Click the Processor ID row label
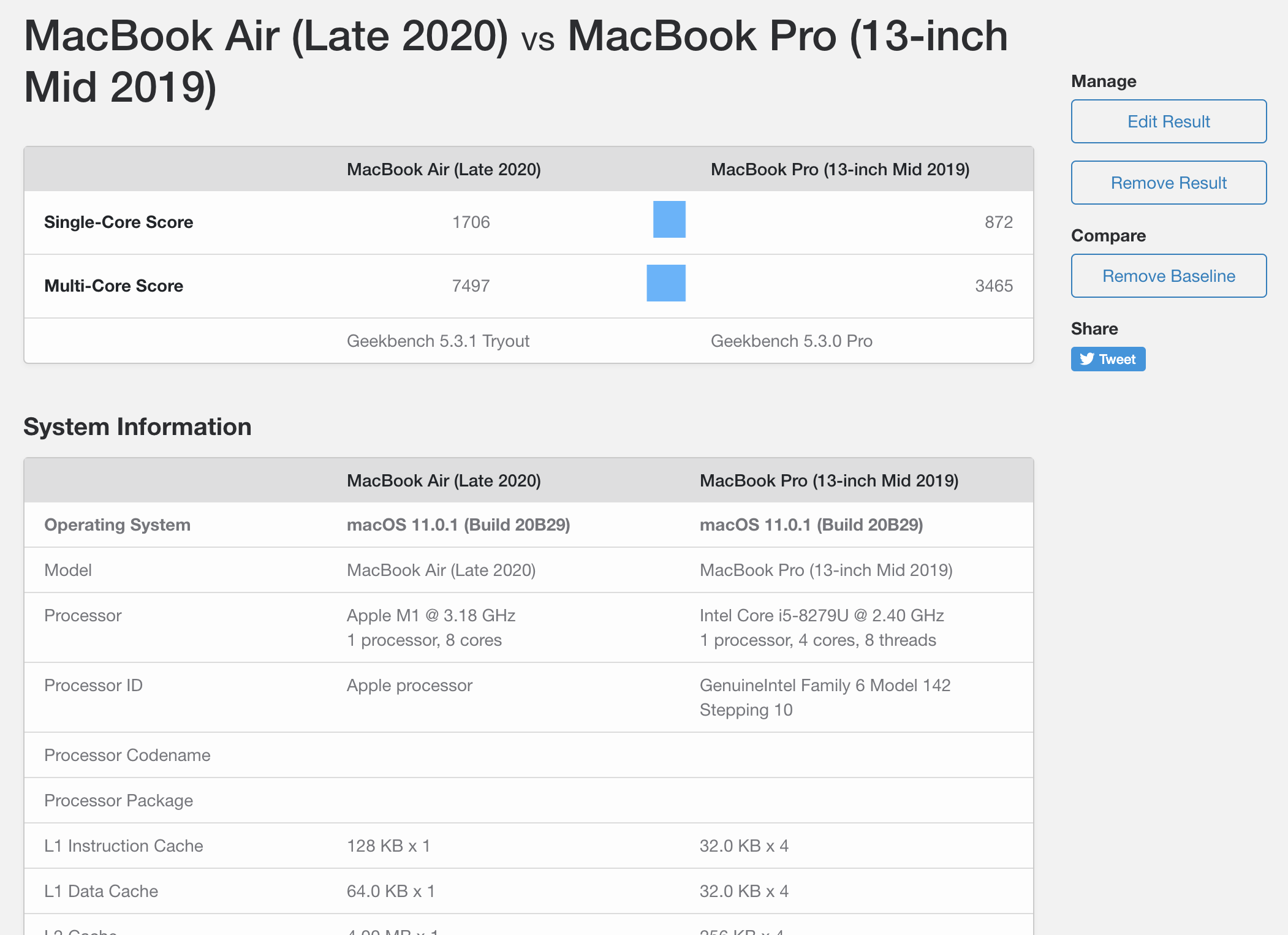The width and height of the screenshot is (1288, 935). (x=93, y=686)
